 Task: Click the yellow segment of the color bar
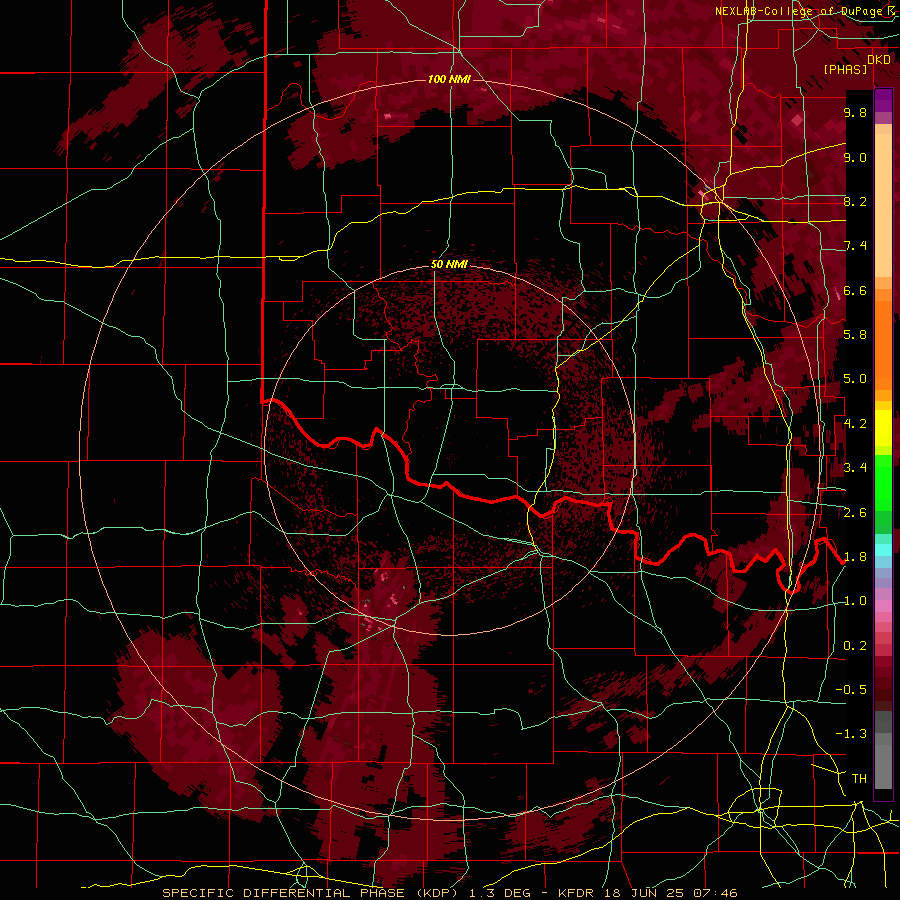[x=883, y=428]
